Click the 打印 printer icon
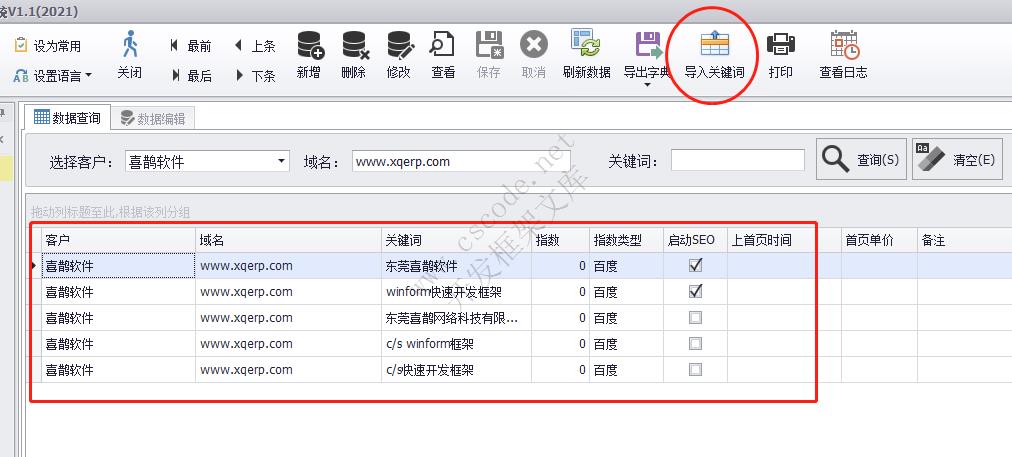Image resolution: width=1012 pixels, height=457 pixels. [780, 46]
